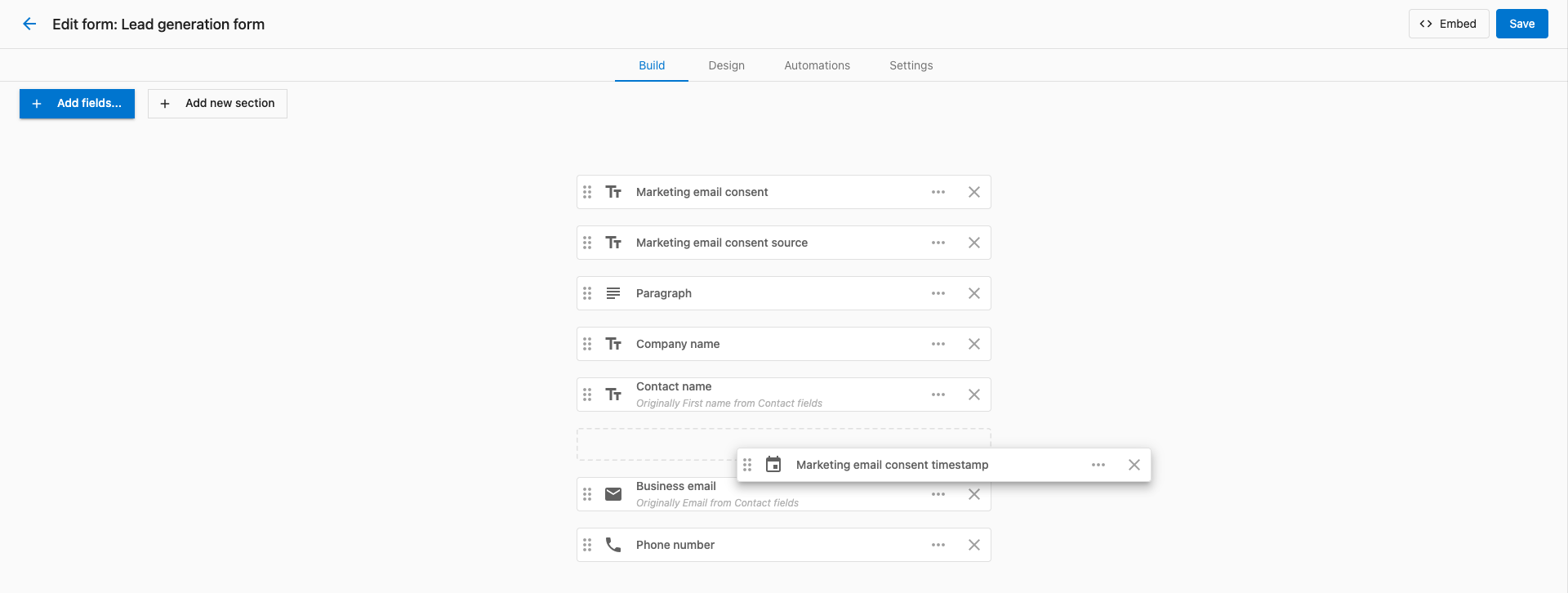Remove Marketing email consent timestamp field
1568x593 pixels.
(x=1134, y=465)
